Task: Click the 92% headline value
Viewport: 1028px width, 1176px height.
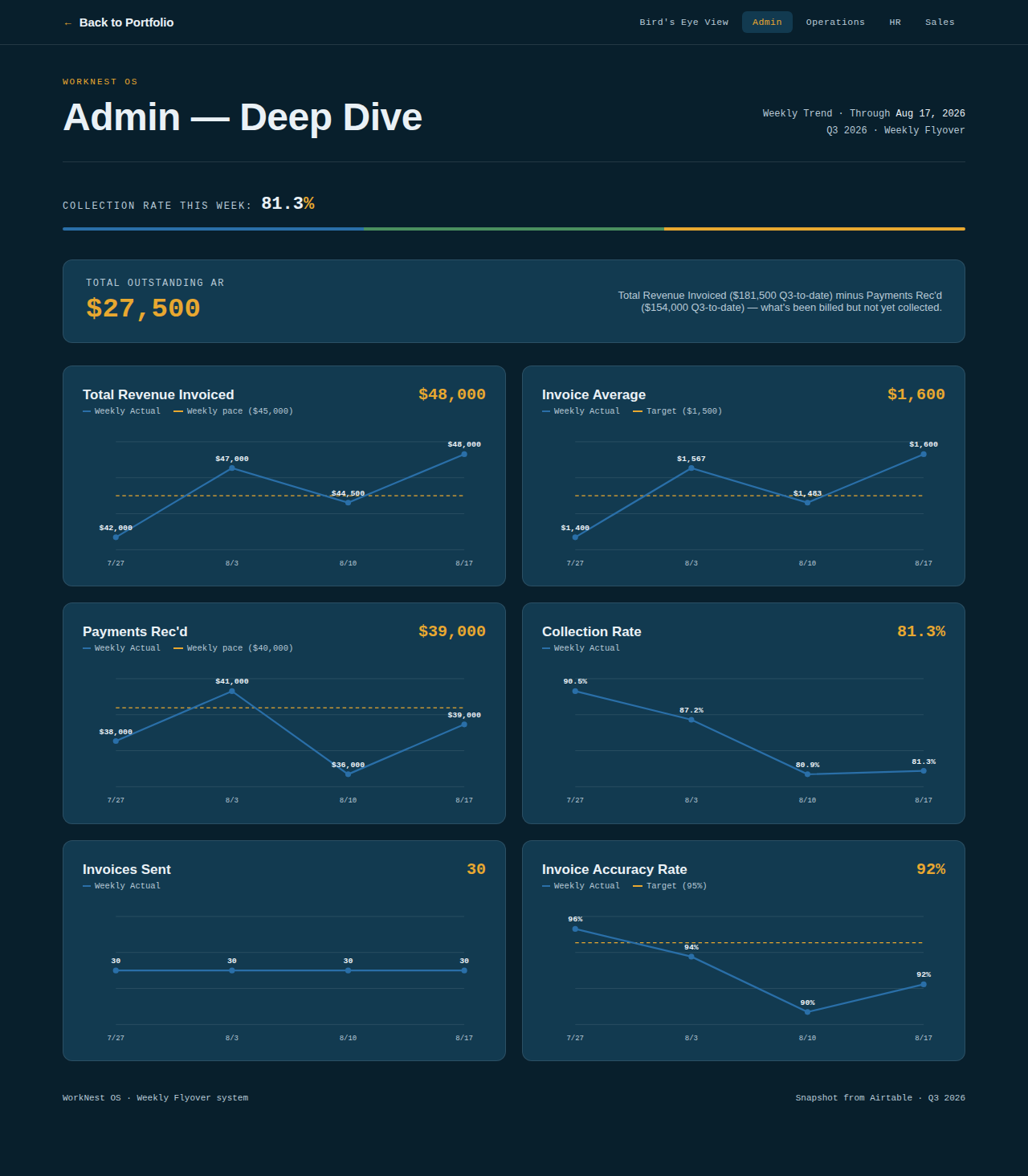Action: 931,869
